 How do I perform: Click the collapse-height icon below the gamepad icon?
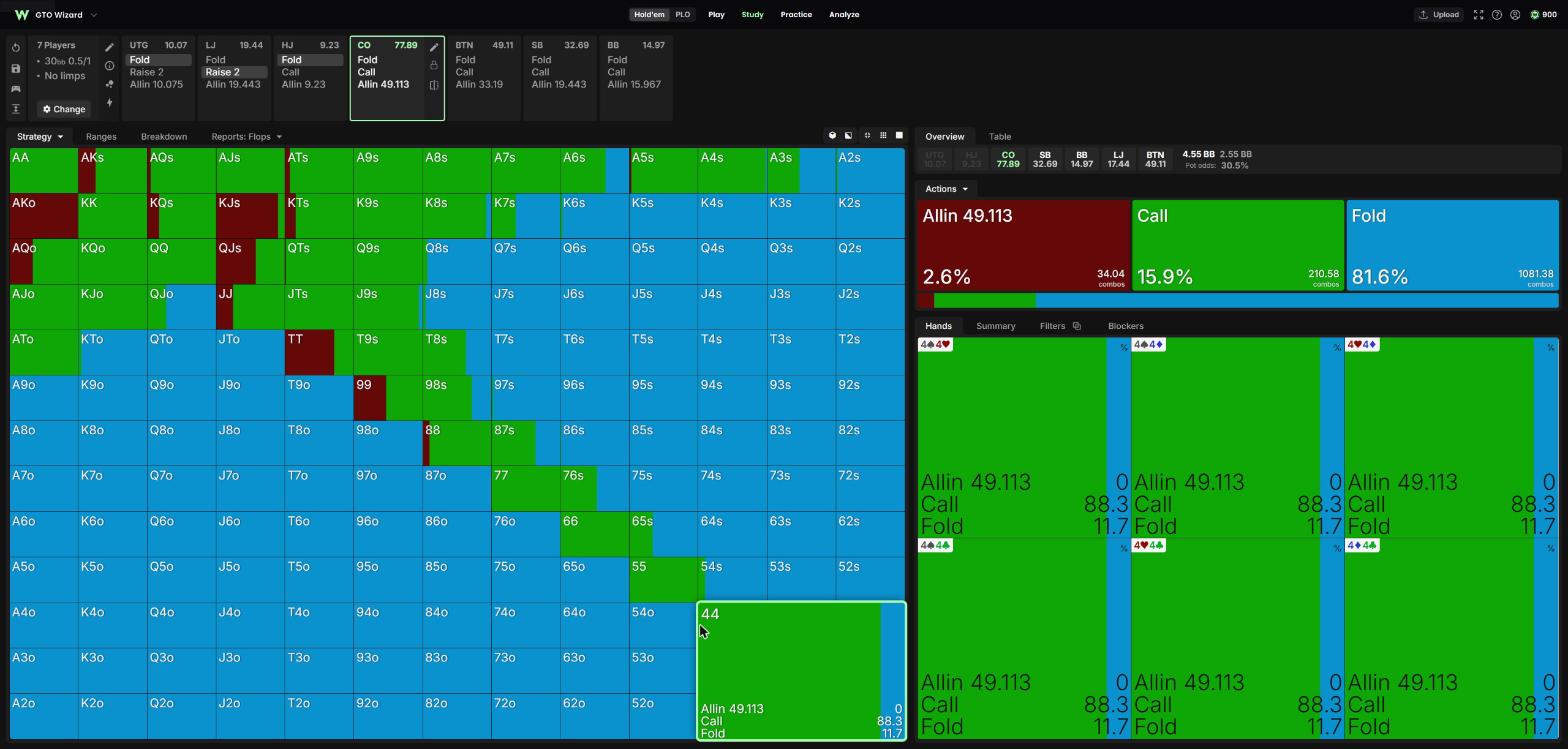coord(16,108)
